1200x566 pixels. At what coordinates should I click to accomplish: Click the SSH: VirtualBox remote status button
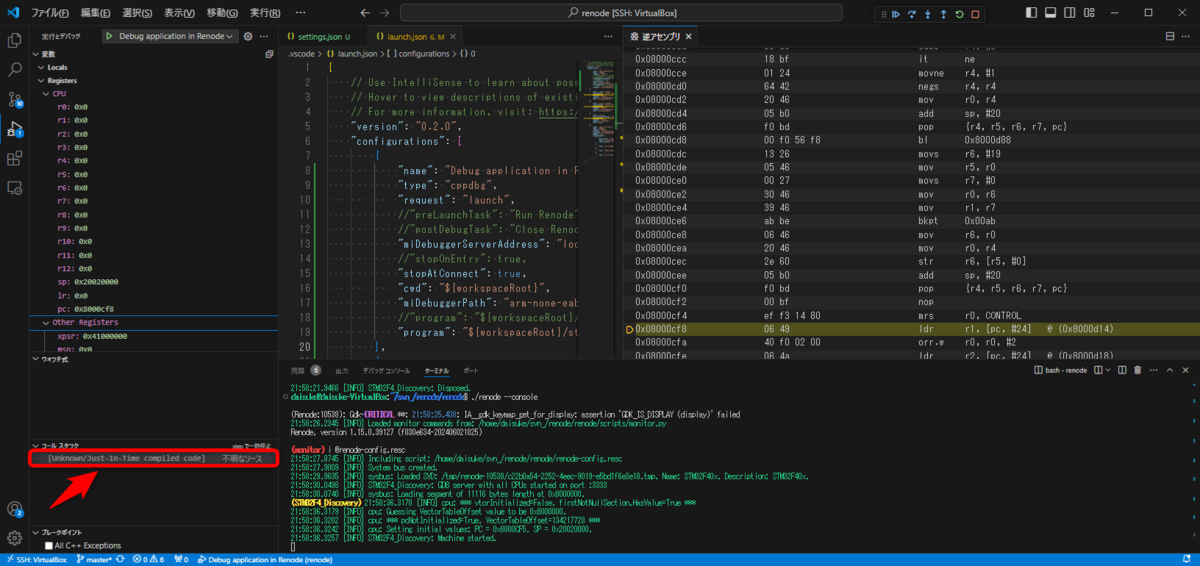pyautogui.click(x=35, y=559)
